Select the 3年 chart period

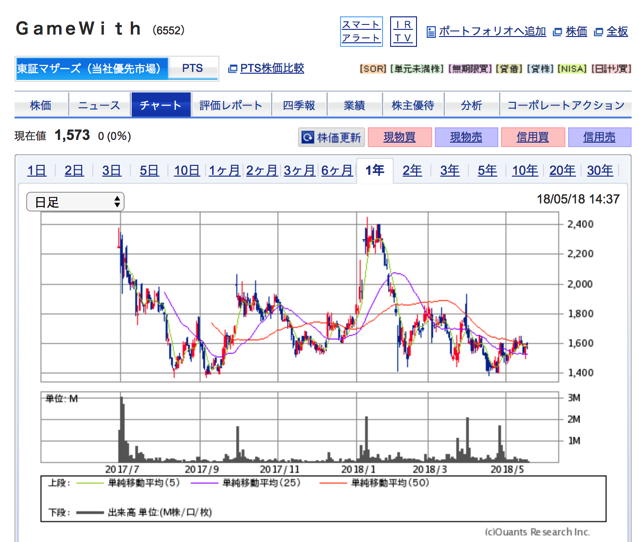click(x=450, y=170)
